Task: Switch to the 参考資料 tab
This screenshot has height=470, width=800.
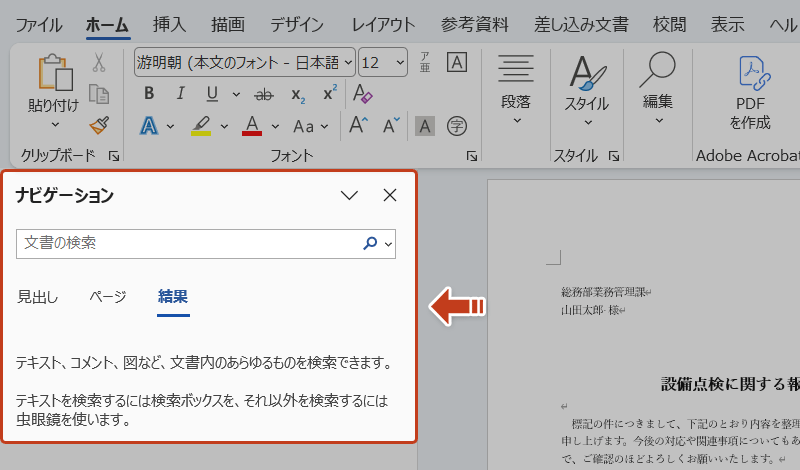Action: pos(474,24)
